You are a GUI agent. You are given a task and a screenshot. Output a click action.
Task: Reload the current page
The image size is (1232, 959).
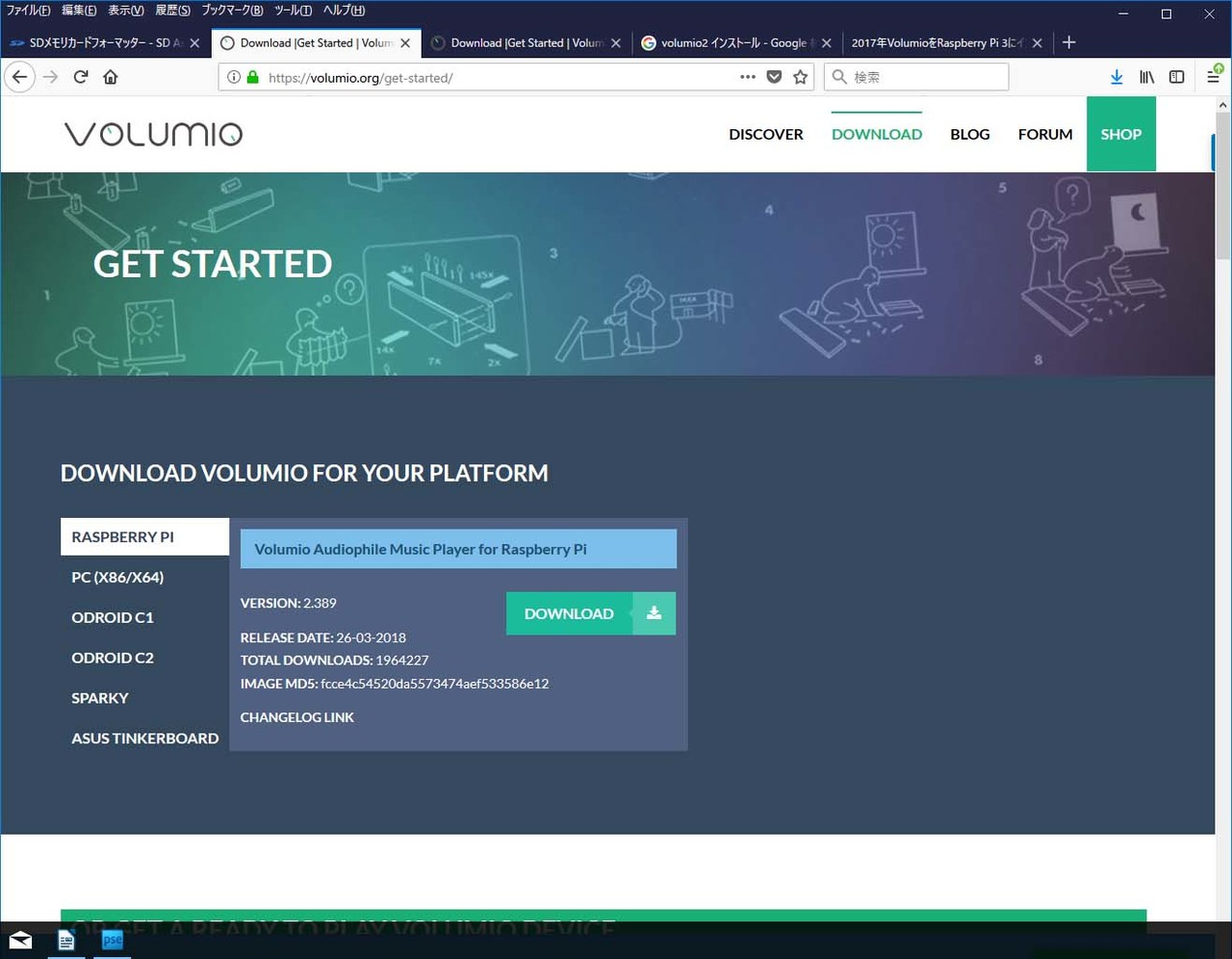click(81, 77)
